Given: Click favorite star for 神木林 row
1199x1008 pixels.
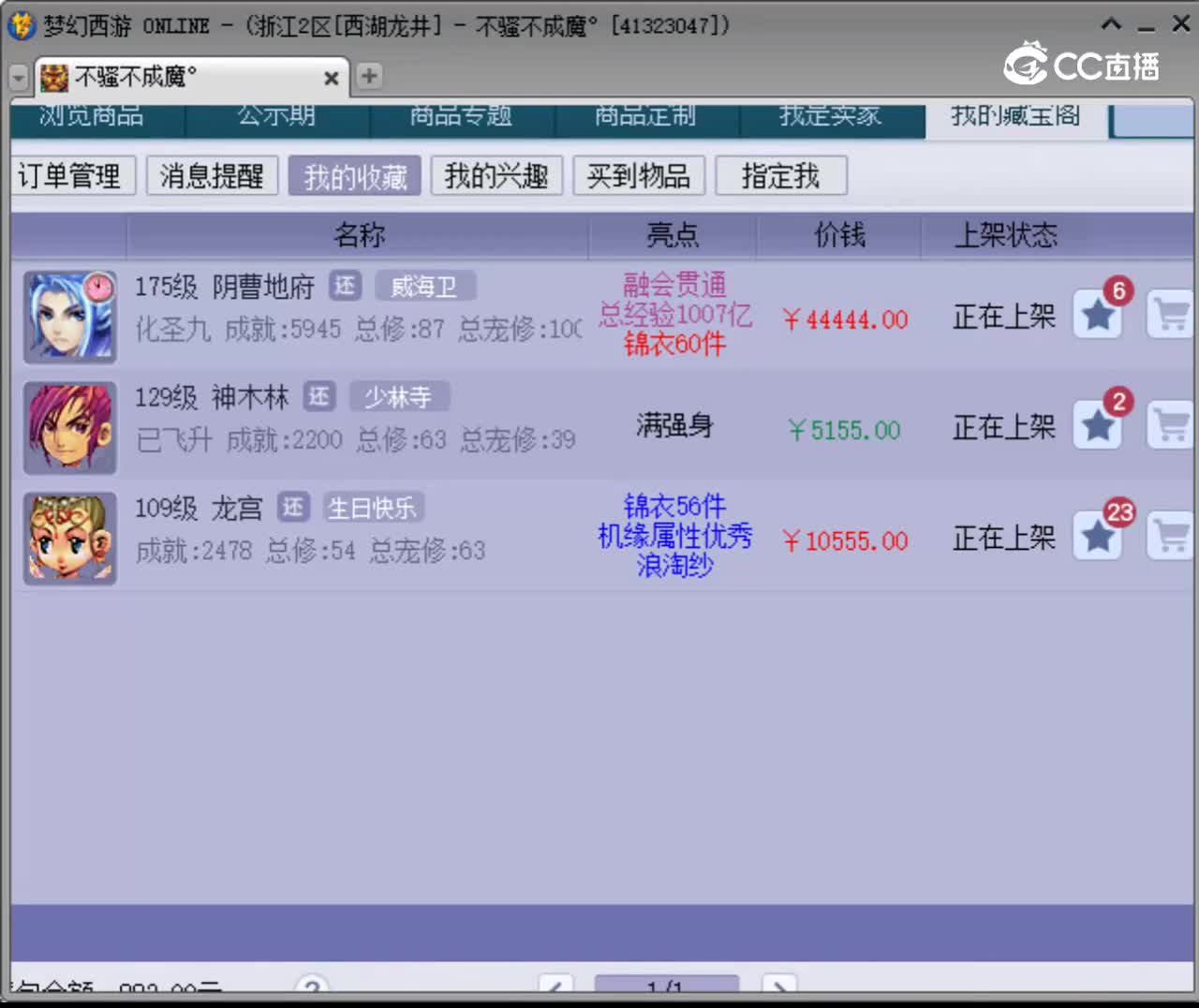Looking at the screenshot, I should pyautogui.click(x=1098, y=426).
